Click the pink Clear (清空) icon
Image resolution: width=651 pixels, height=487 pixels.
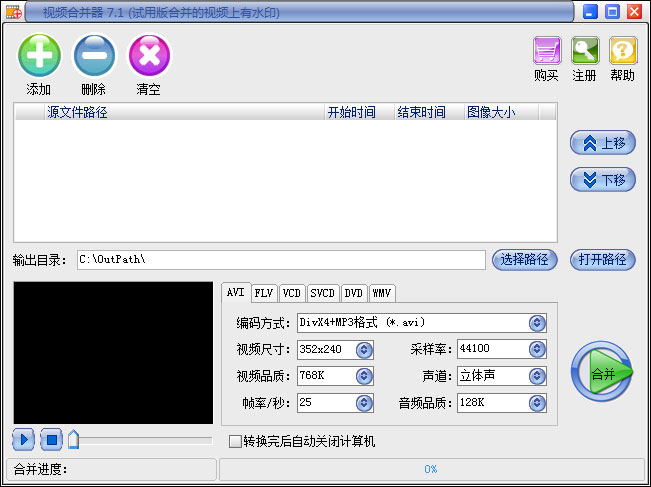point(149,56)
